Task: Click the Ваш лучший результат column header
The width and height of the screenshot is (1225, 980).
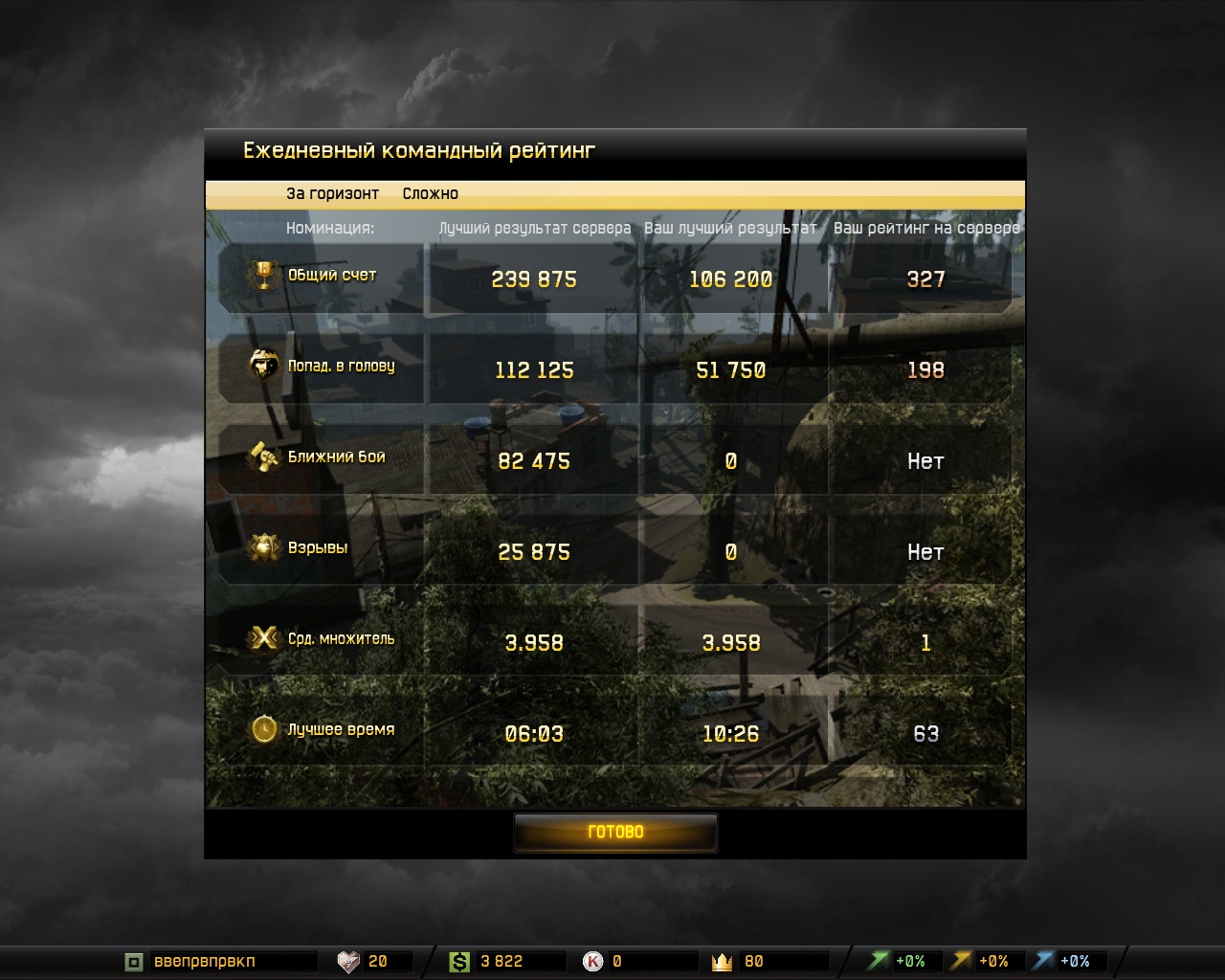Action: 730,228
